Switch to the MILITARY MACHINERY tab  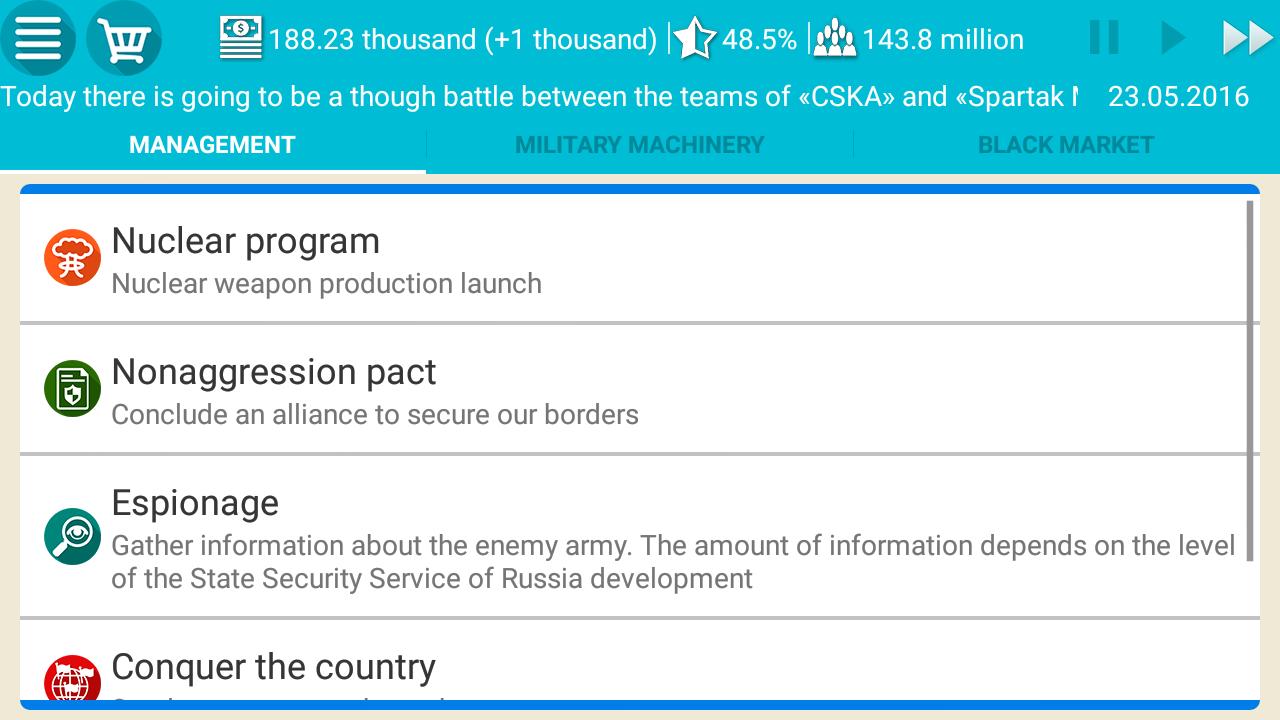639,144
